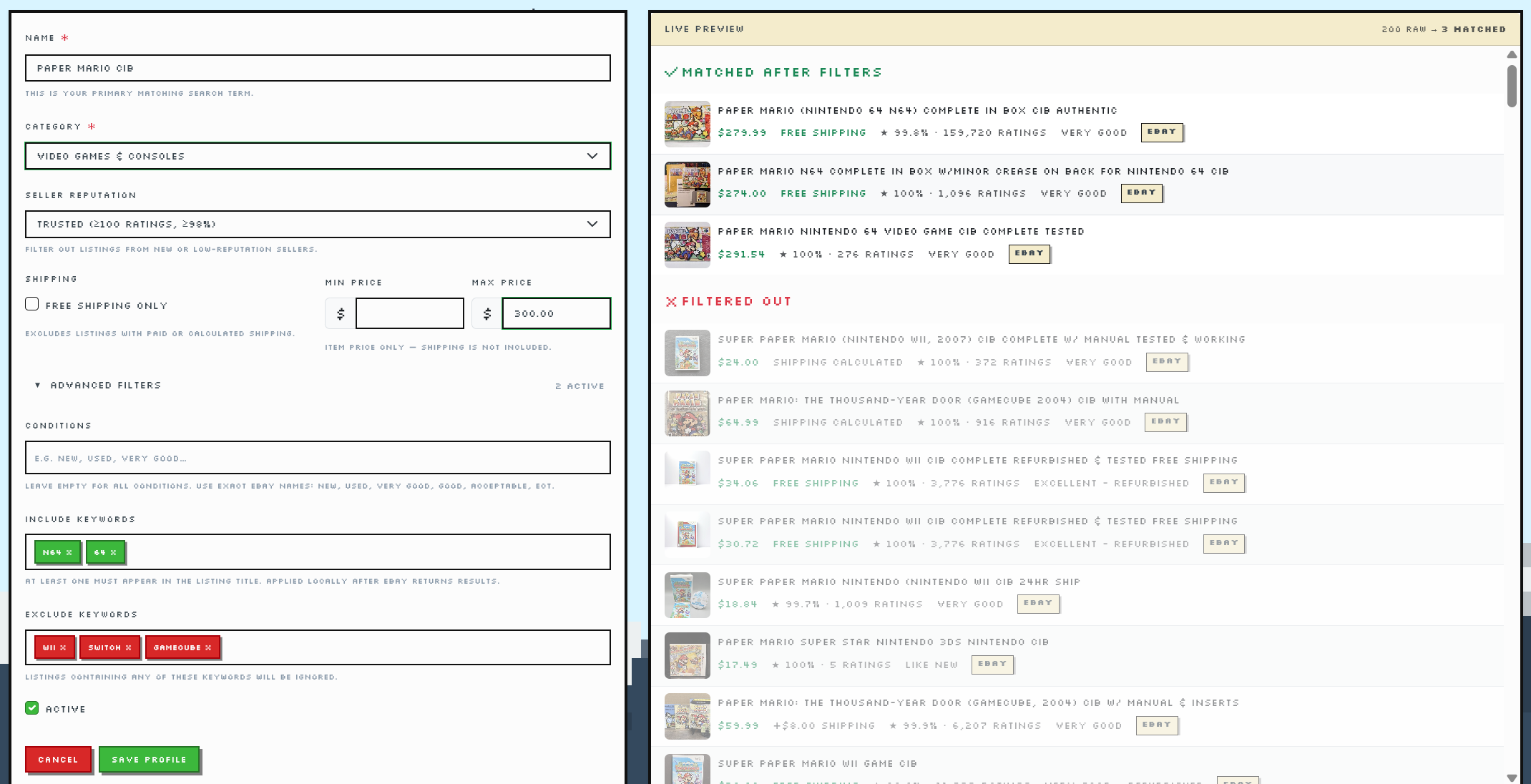The width and height of the screenshot is (1531, 784).
Task: Click the $279.99 price text
Action: tap(742, 132)
